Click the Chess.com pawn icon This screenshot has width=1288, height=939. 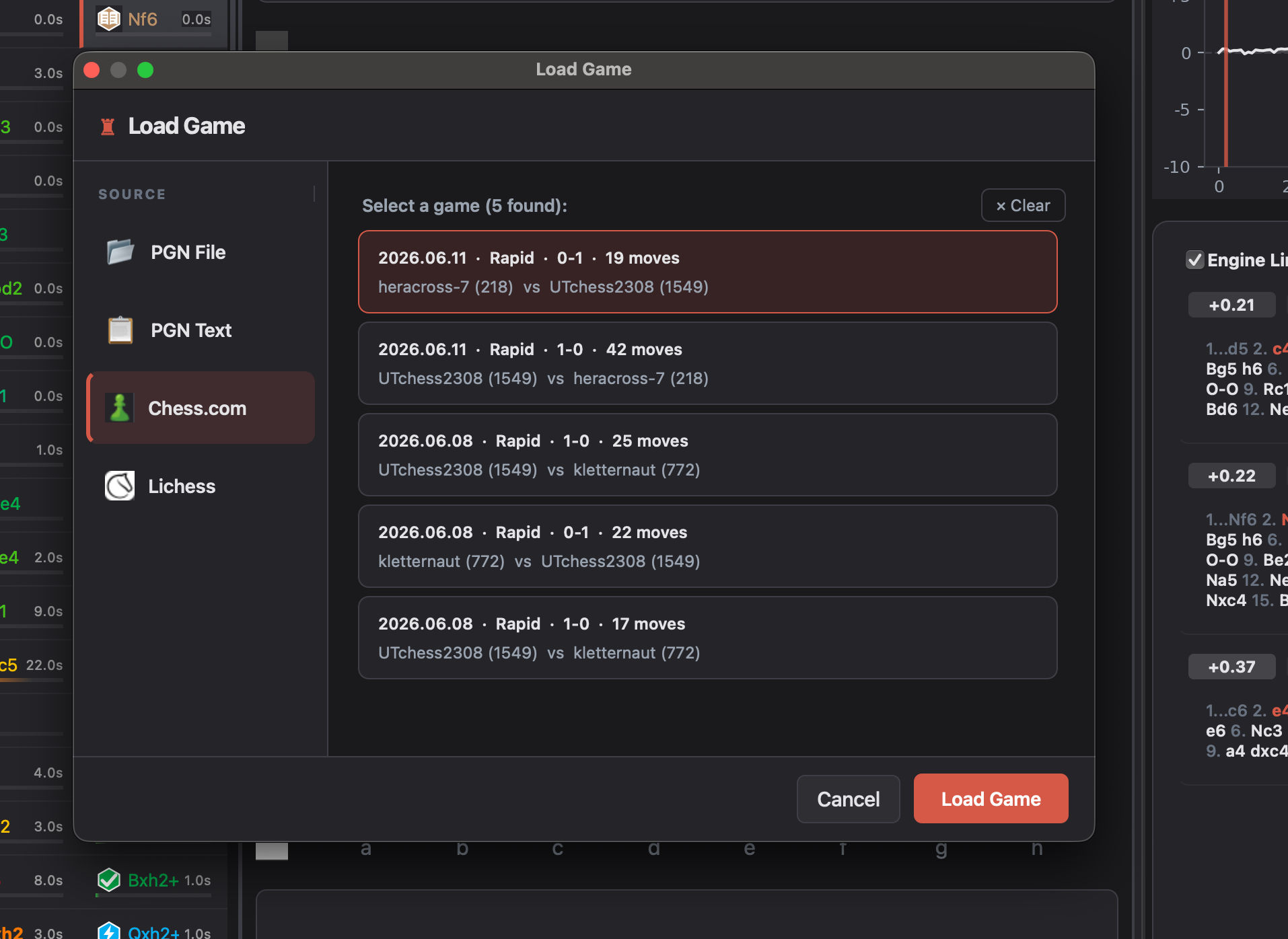(x=120, y=408)
